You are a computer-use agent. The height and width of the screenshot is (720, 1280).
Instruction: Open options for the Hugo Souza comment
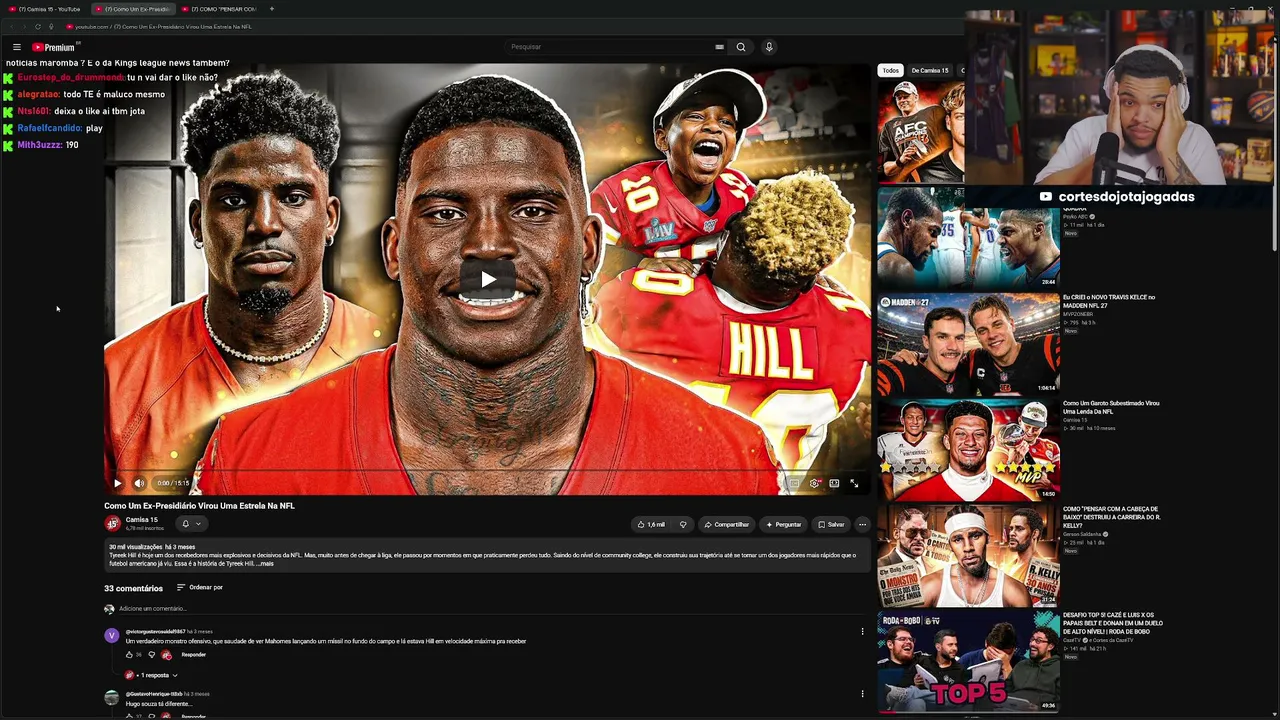(x=862, y=694)
